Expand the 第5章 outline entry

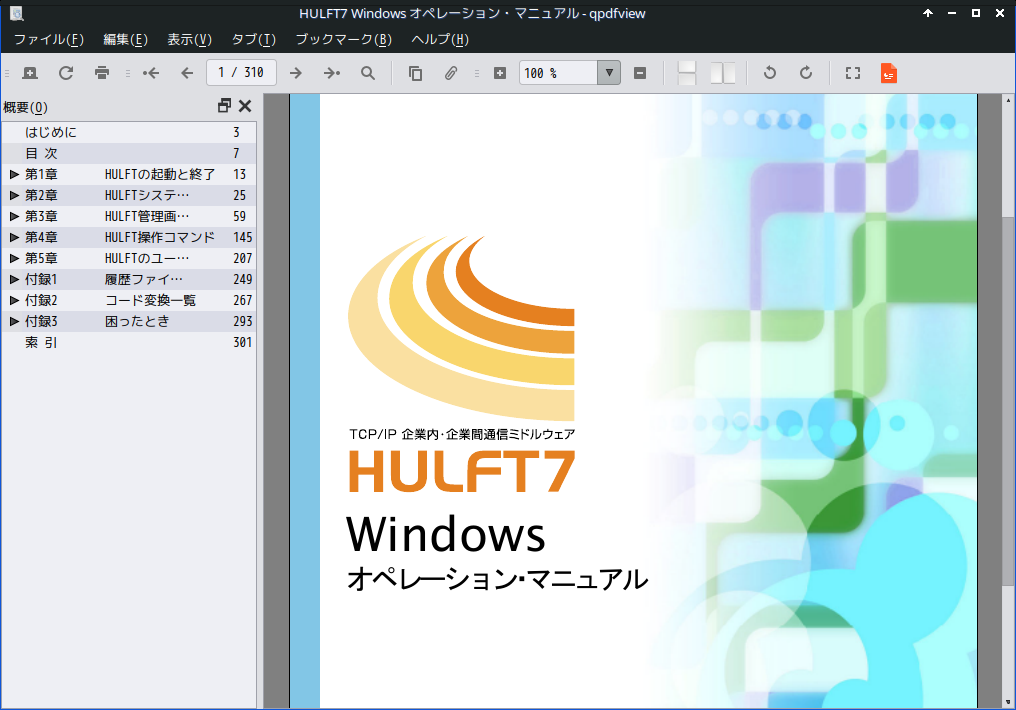click(14, 258)
